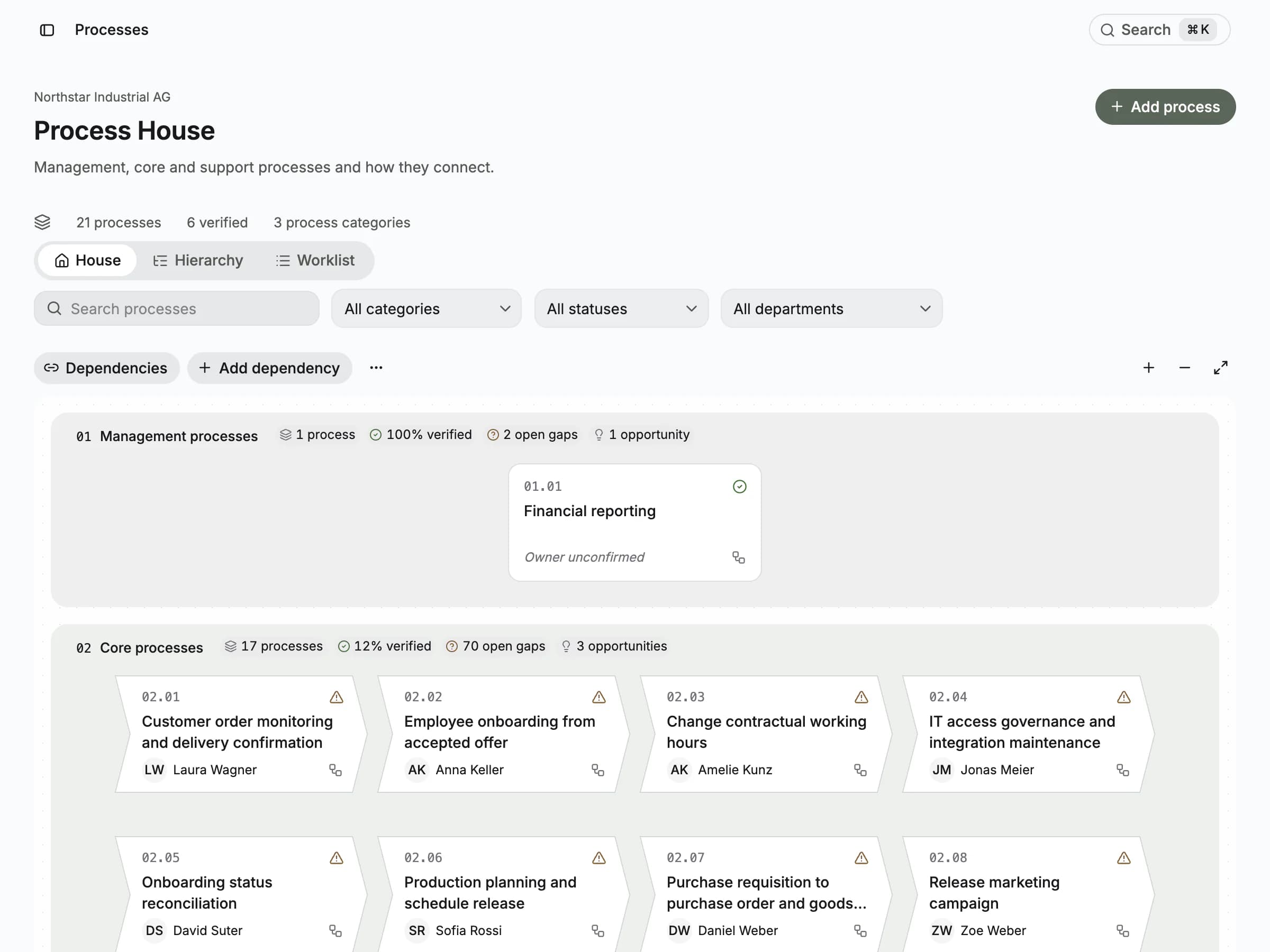Expand the All categories dropdown
Image resolution: width=1270 pixels, height=952 pixels.
pyautogui.click(x=427, y=309)
